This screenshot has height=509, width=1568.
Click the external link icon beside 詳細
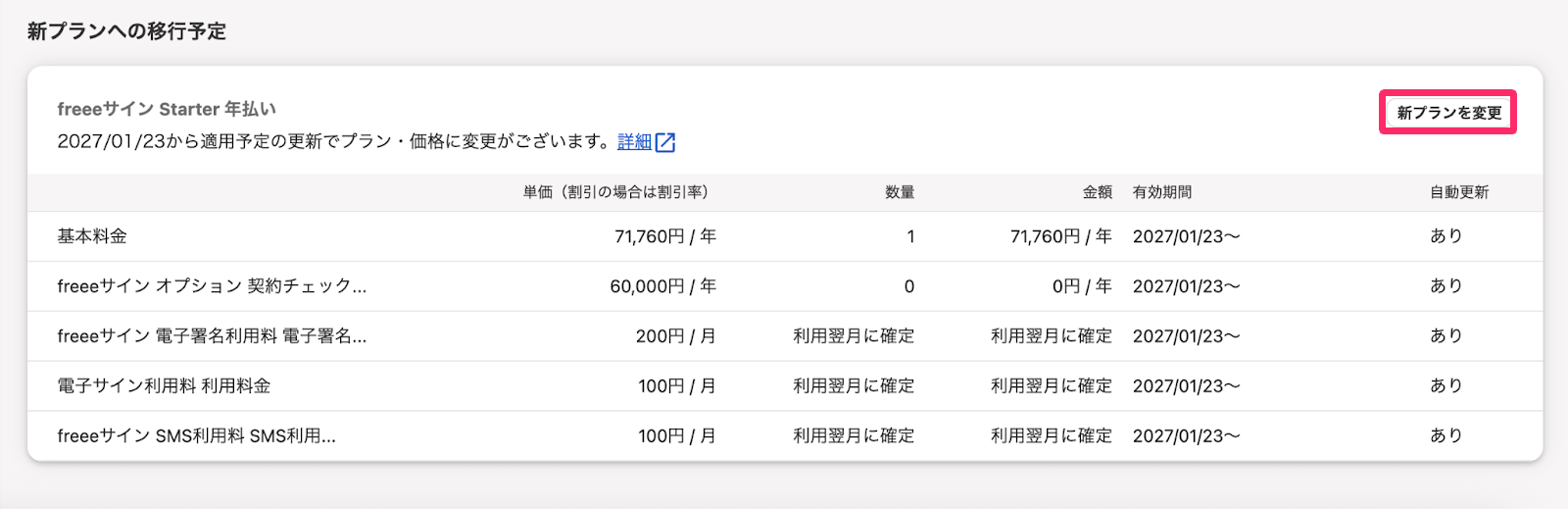665,142
